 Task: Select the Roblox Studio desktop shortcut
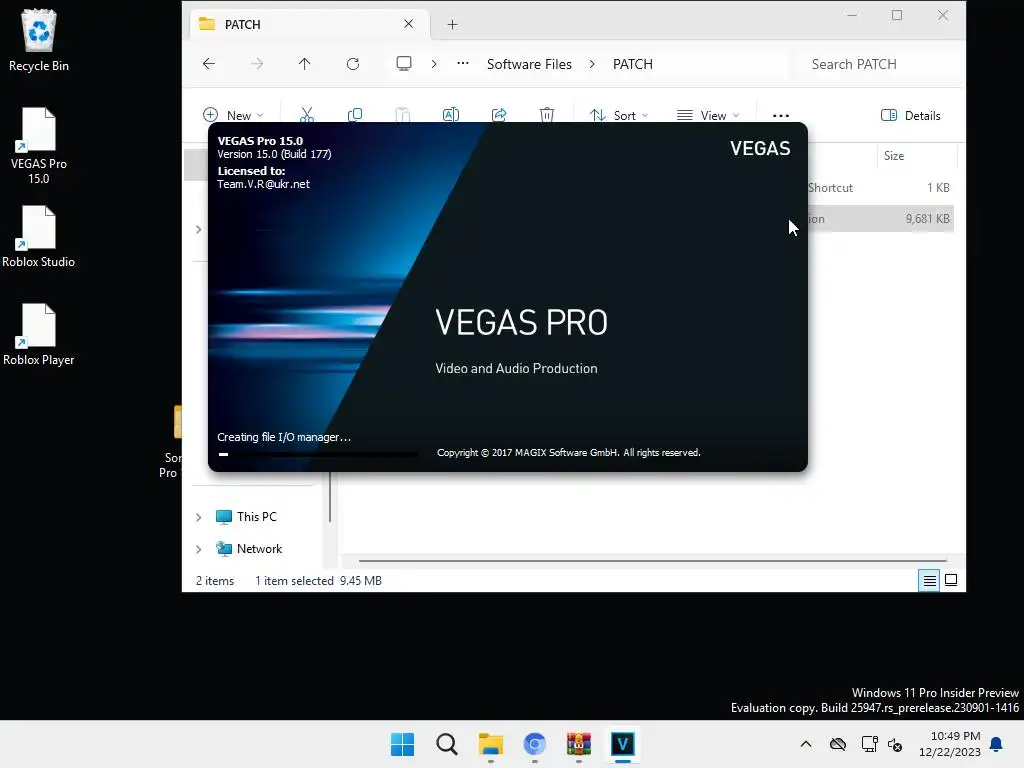[39, 236]
